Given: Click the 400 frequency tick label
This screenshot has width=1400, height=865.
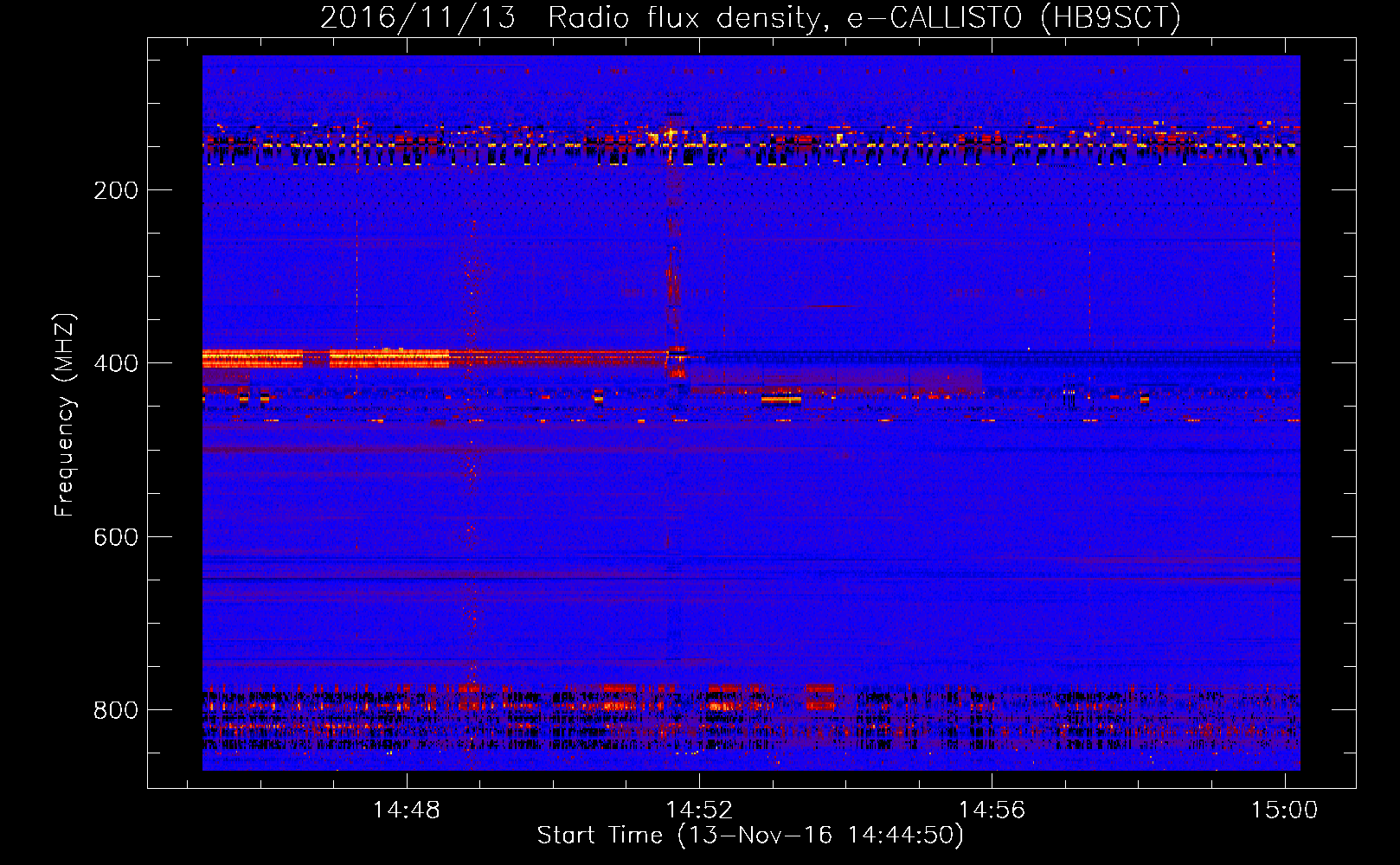Looking at the screenshot, I should [116, 363].
